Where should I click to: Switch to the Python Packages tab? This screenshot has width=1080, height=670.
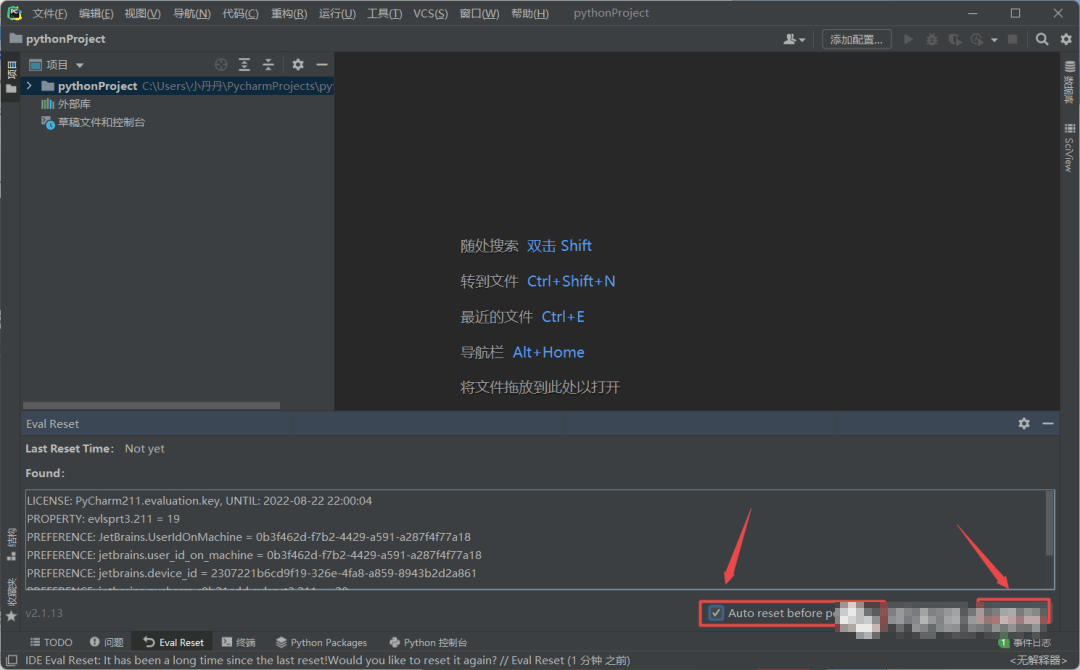click(321, 642)
